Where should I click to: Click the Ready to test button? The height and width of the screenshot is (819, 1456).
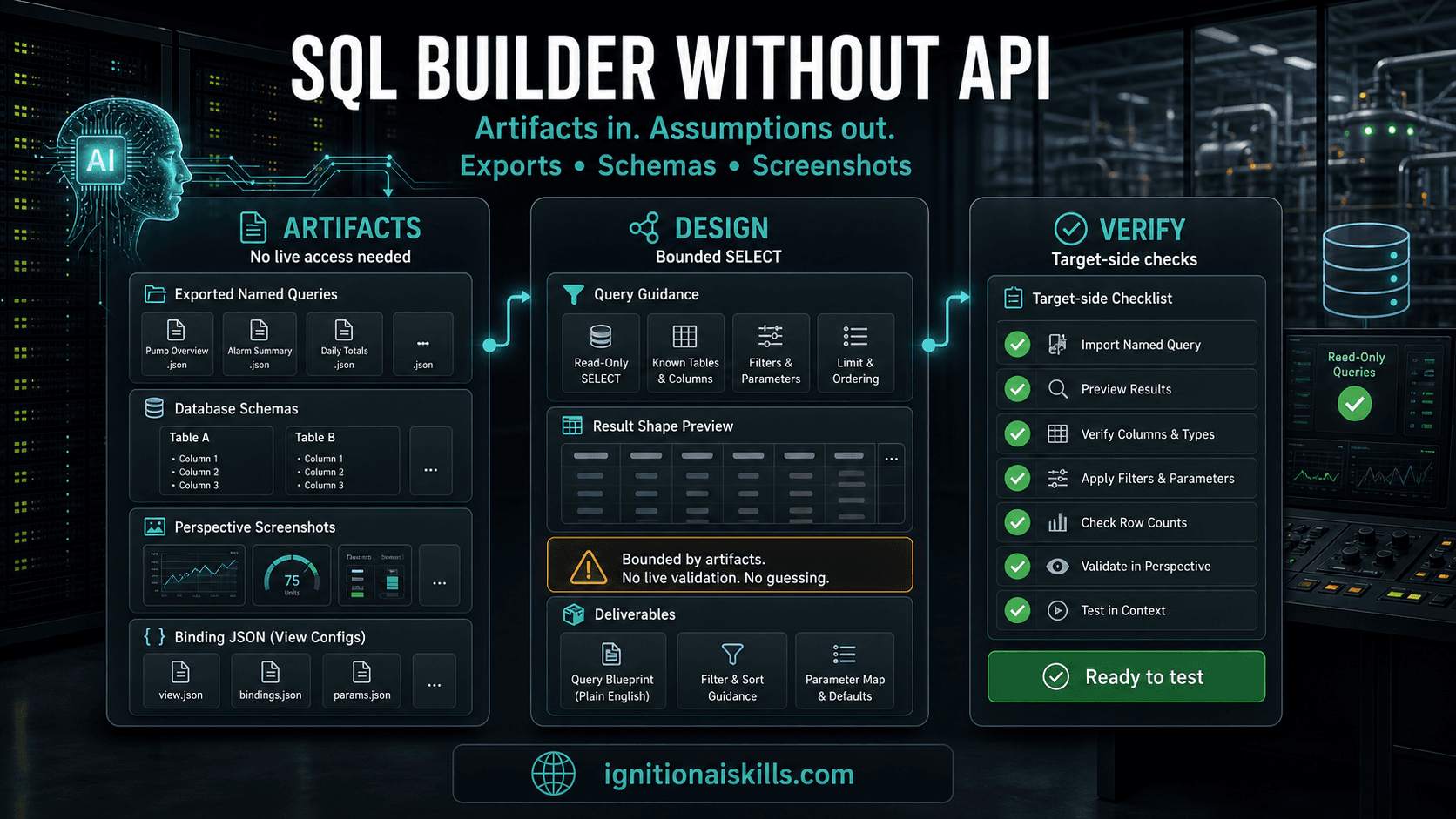coord(1126,676)
